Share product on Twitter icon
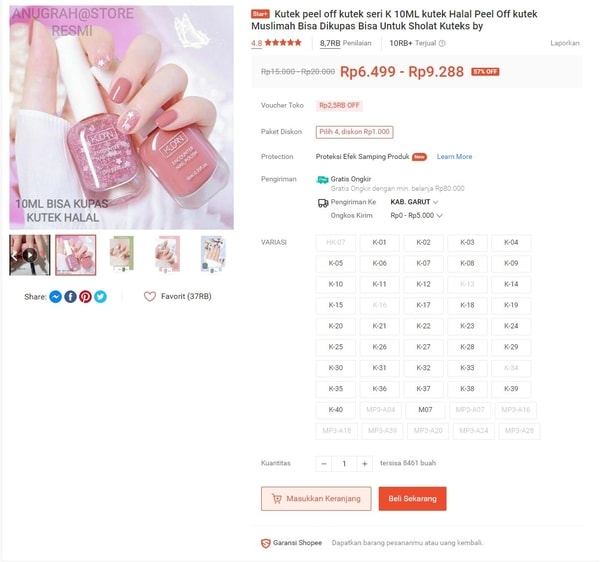Image resolution: width=600 pixels, height=562 pixels. 100,296
